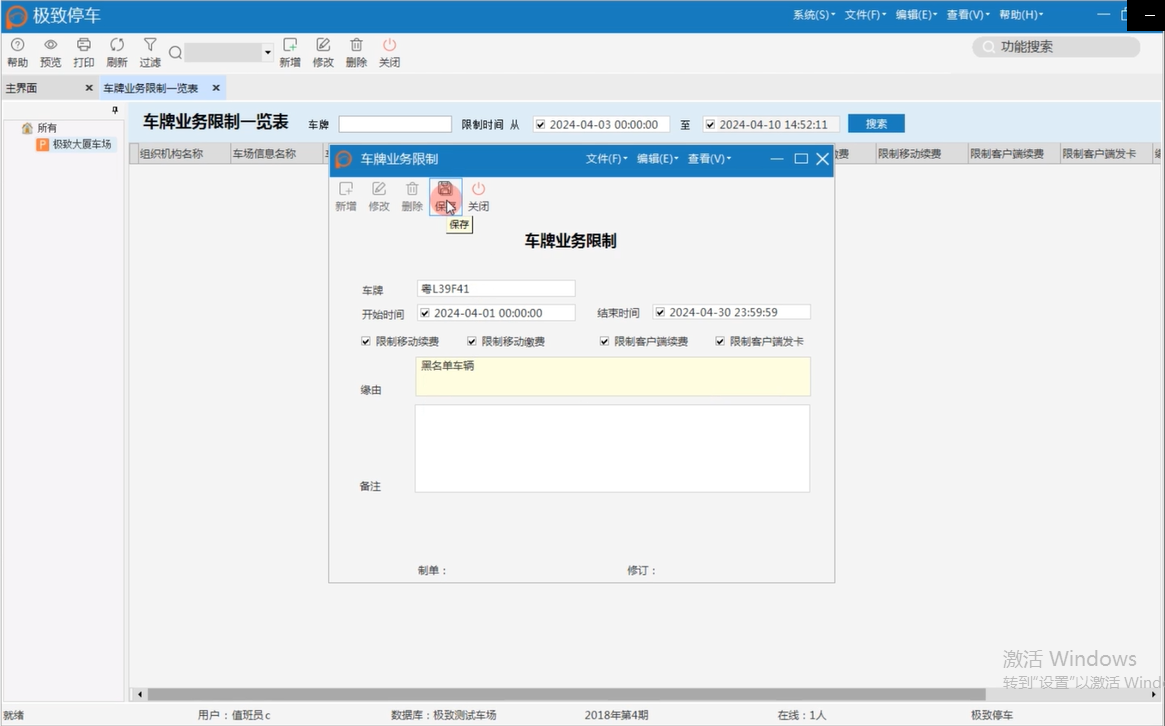Click the 车牌 license plate input field

pyautogui.click(x=495, y=288)
